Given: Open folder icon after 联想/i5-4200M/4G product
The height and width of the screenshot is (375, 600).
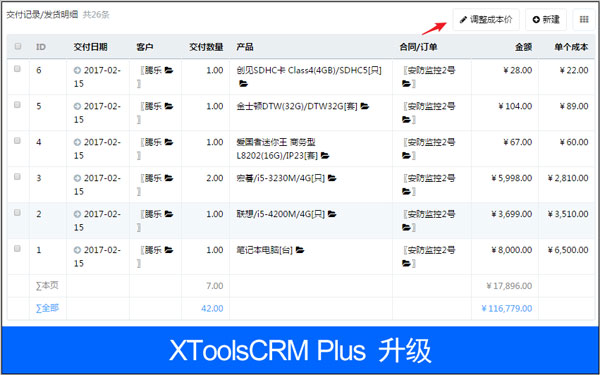Looking at the screenshot, I should click(332, 214).
